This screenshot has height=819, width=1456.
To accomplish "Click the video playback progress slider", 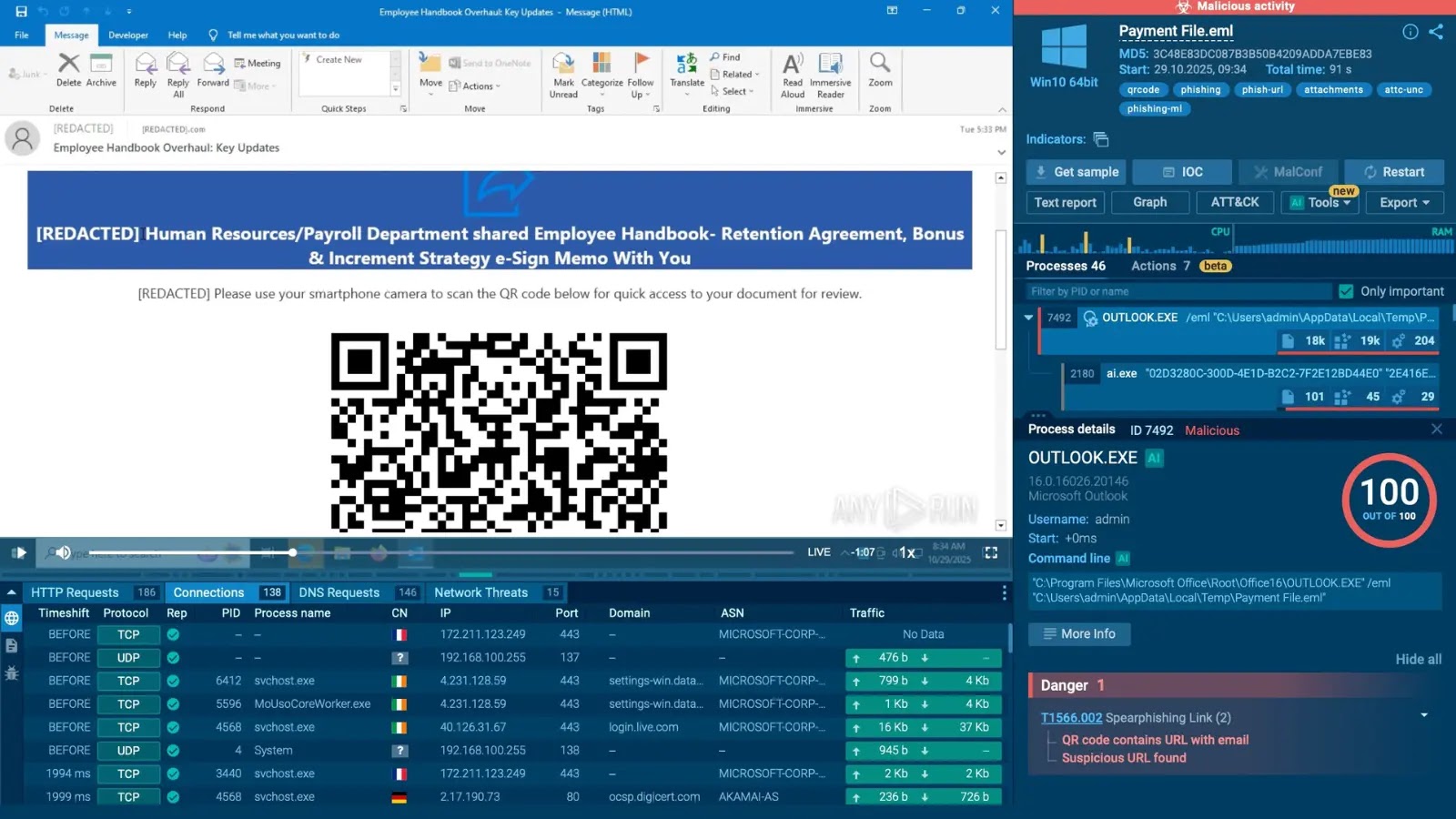I will click(292, 551).
